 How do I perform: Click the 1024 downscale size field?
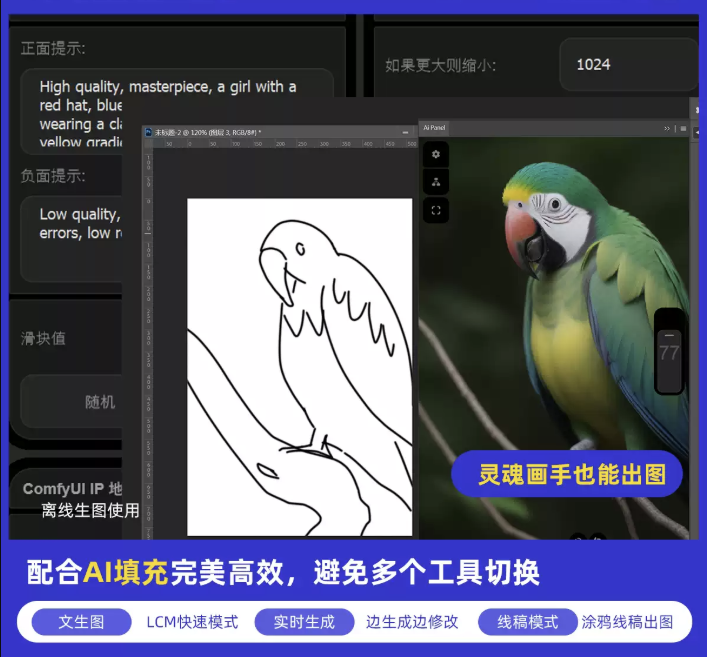(x=629, y=65)
